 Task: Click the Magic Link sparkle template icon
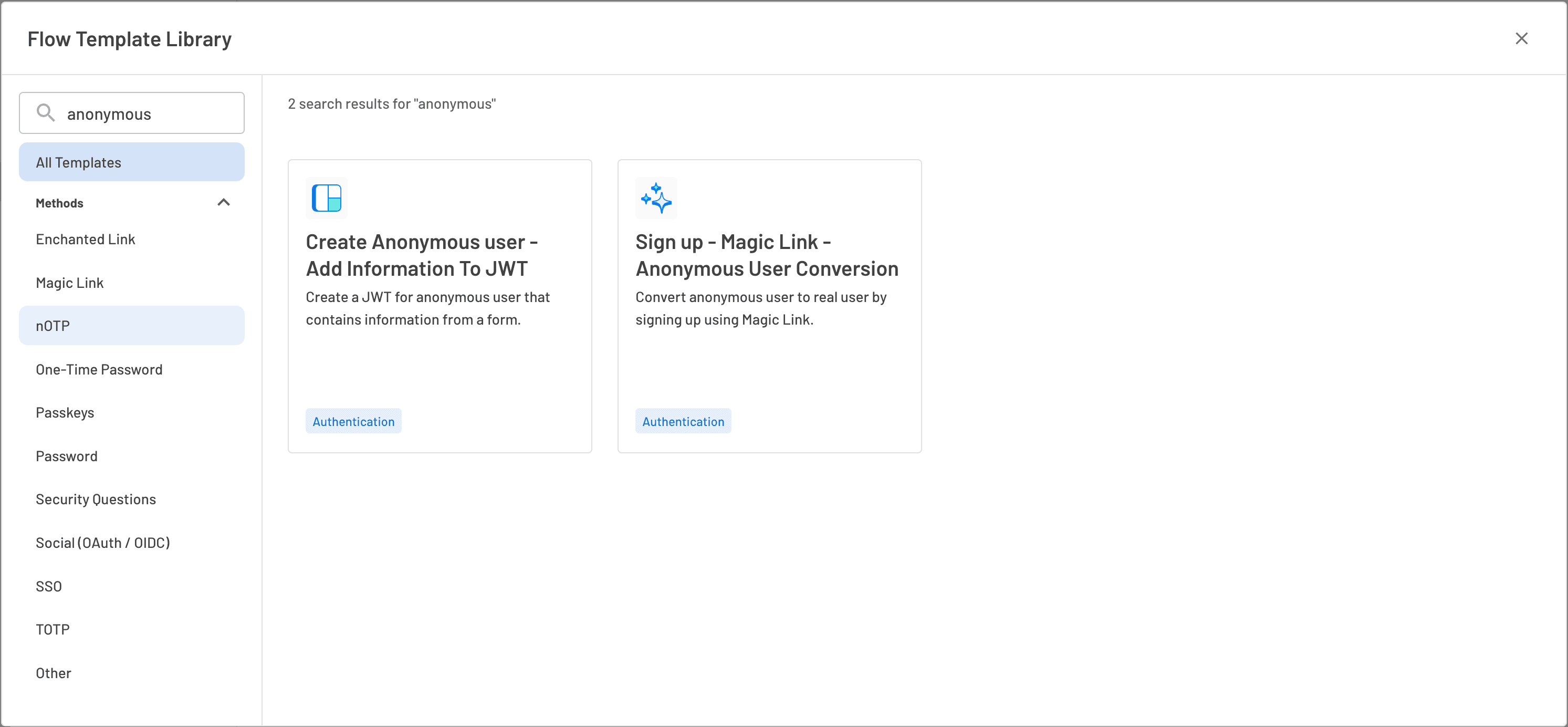pyautogui.click(x=656, y=198)
